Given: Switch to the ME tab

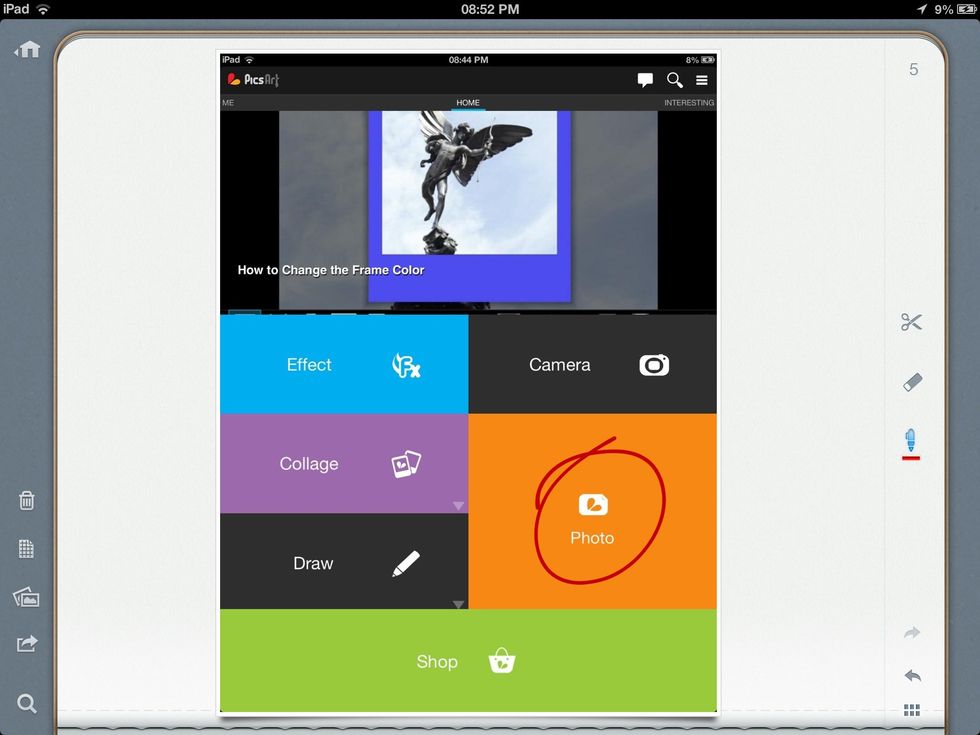Looking at the screenshot, I should tap(228, 102).
